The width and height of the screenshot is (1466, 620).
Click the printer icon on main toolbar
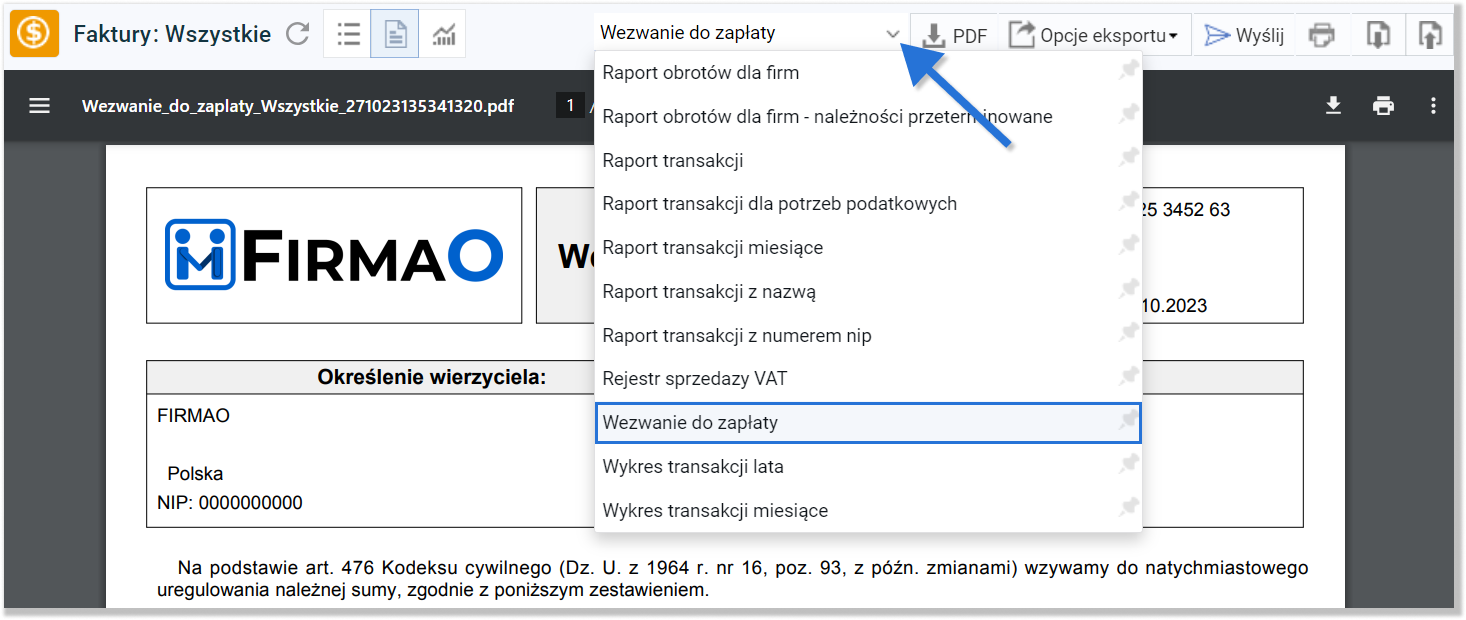pyautogui.click(x=1322, y=33)
